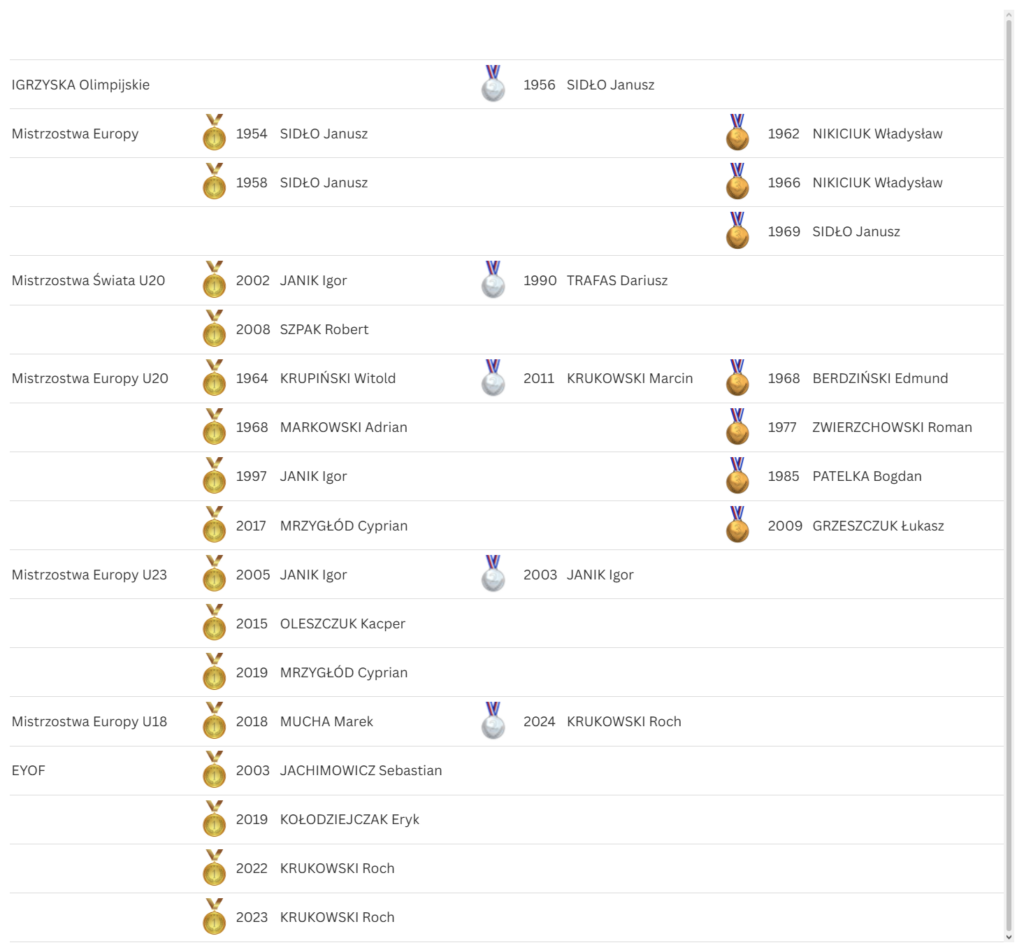Click the Mistrzostwa Europy U23 label
The image size is (1024, 952).
tap(89, 575)
